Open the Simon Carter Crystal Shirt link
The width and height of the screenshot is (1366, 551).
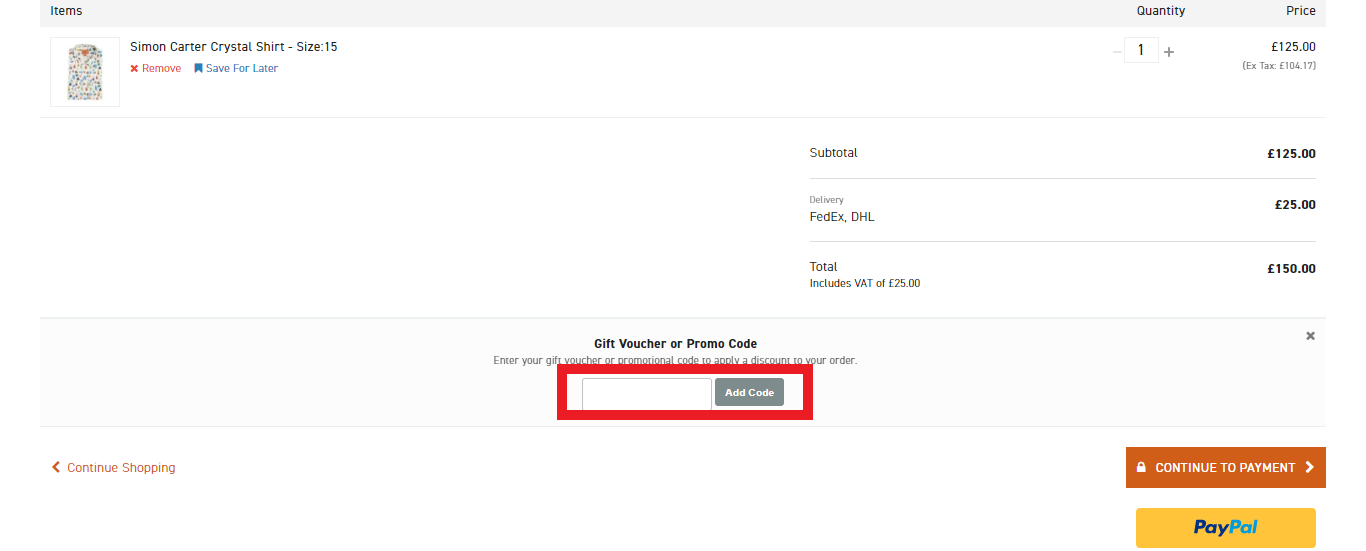pos(233,47)
